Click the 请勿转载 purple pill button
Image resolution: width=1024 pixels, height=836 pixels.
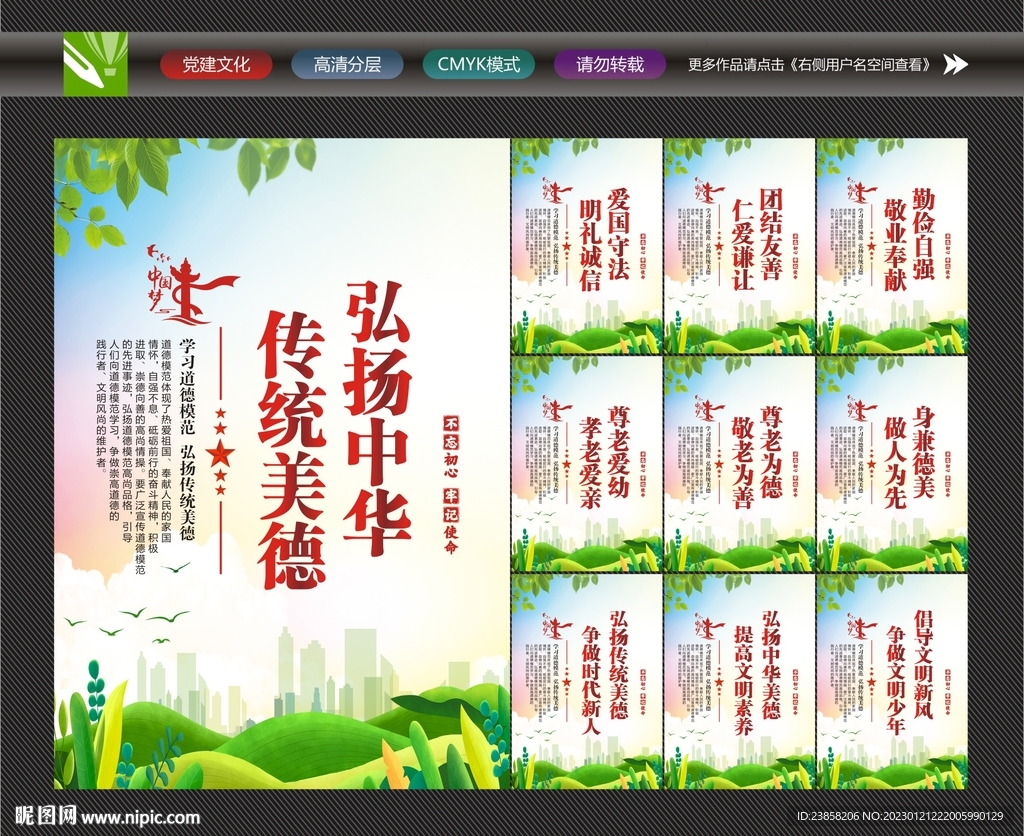pos(610,65)
